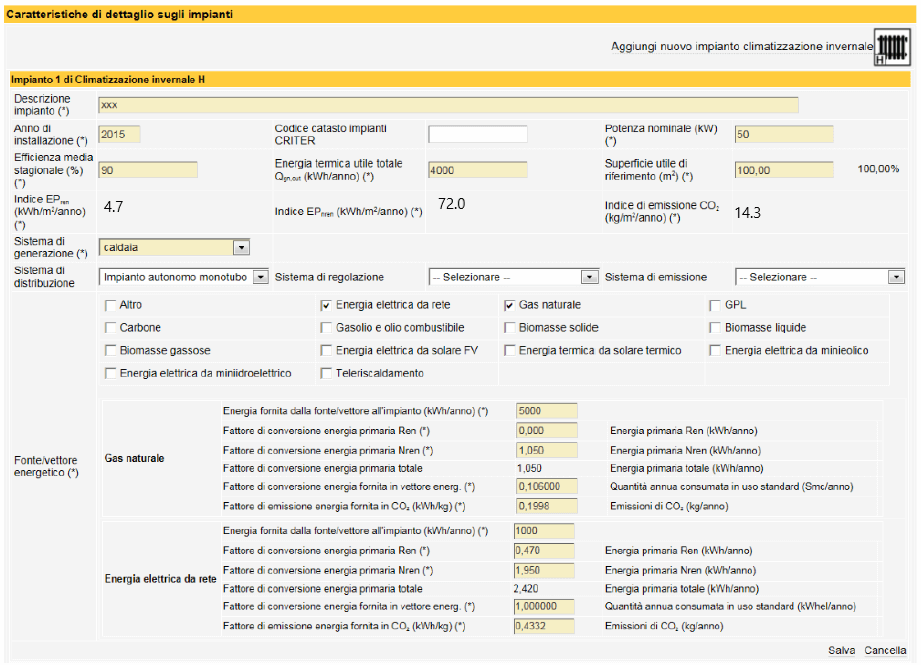Tick the Teleriscaldamento checkbox

click(x=326, y=374)
